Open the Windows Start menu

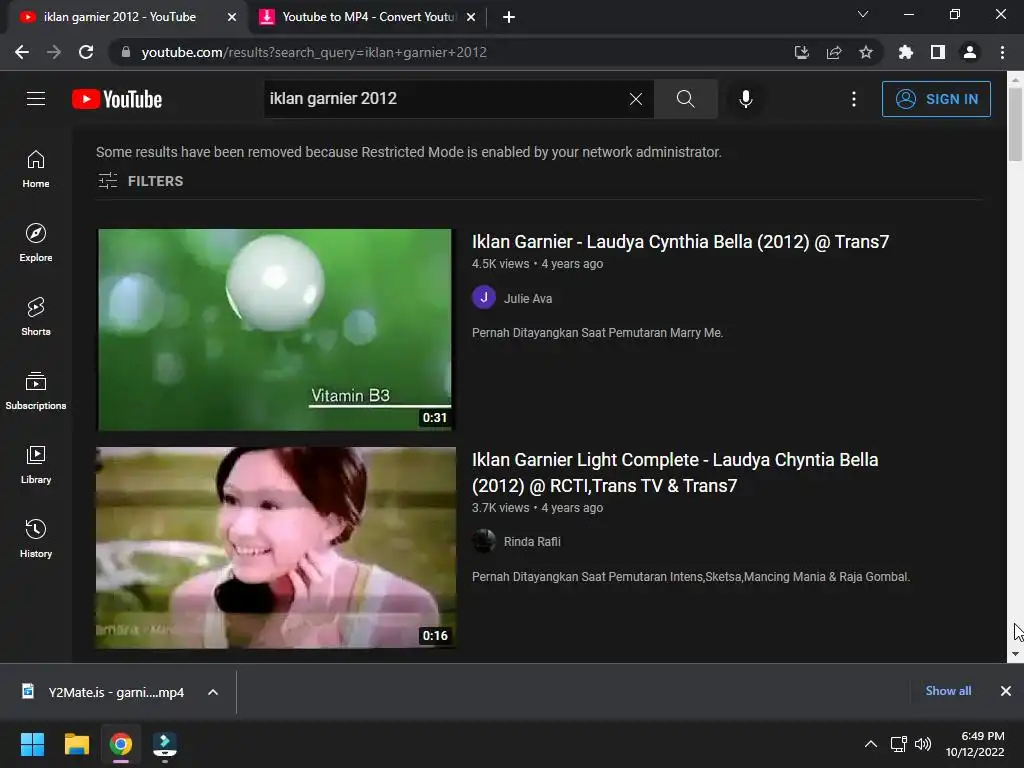[32, 744]
